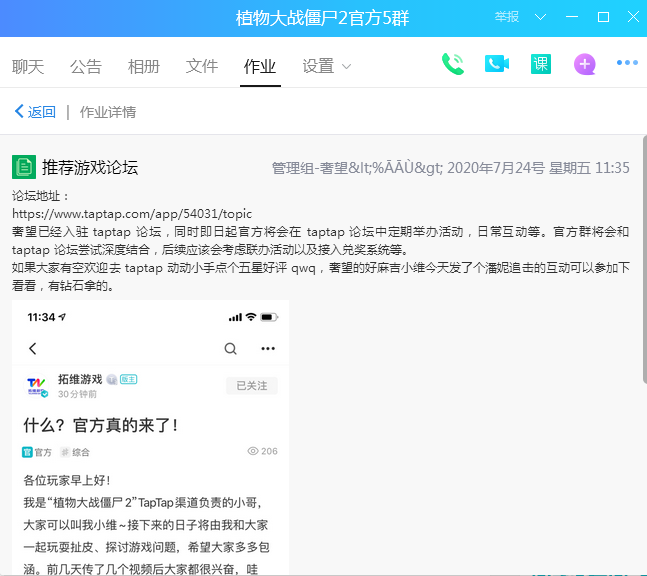
Task: Start a group voice call
Action: click(453, 64)
